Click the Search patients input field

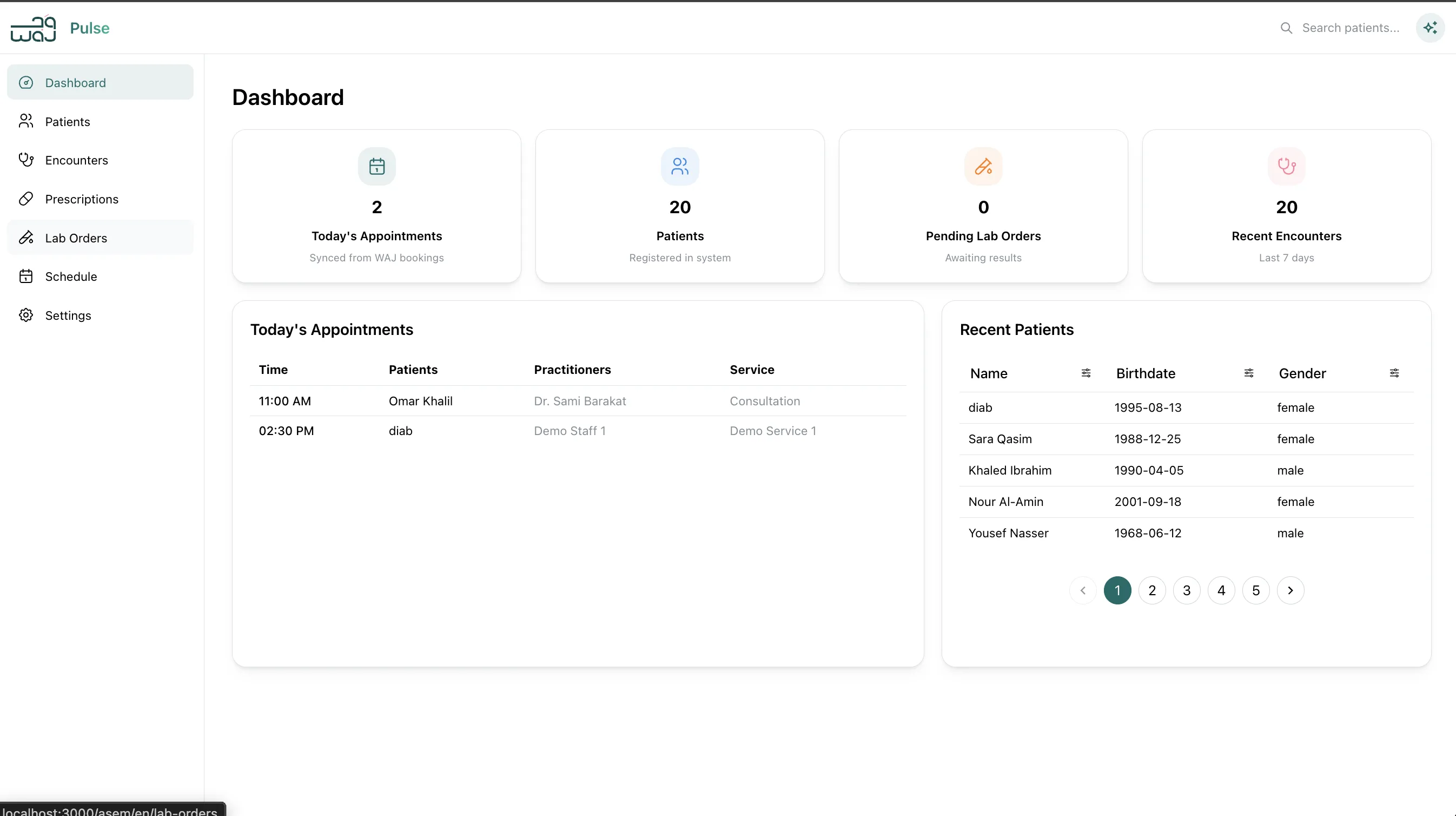[1351, 28]
